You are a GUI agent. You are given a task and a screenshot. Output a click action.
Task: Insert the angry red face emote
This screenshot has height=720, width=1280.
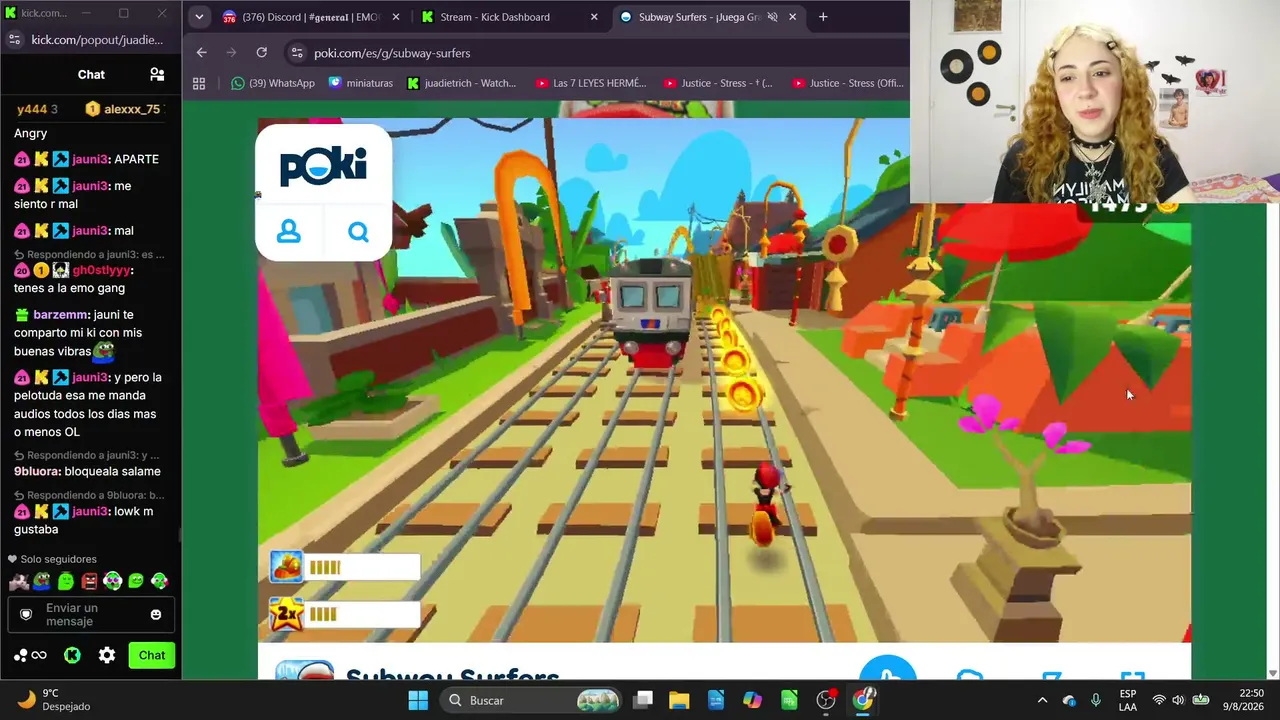[x=89, y=581]
